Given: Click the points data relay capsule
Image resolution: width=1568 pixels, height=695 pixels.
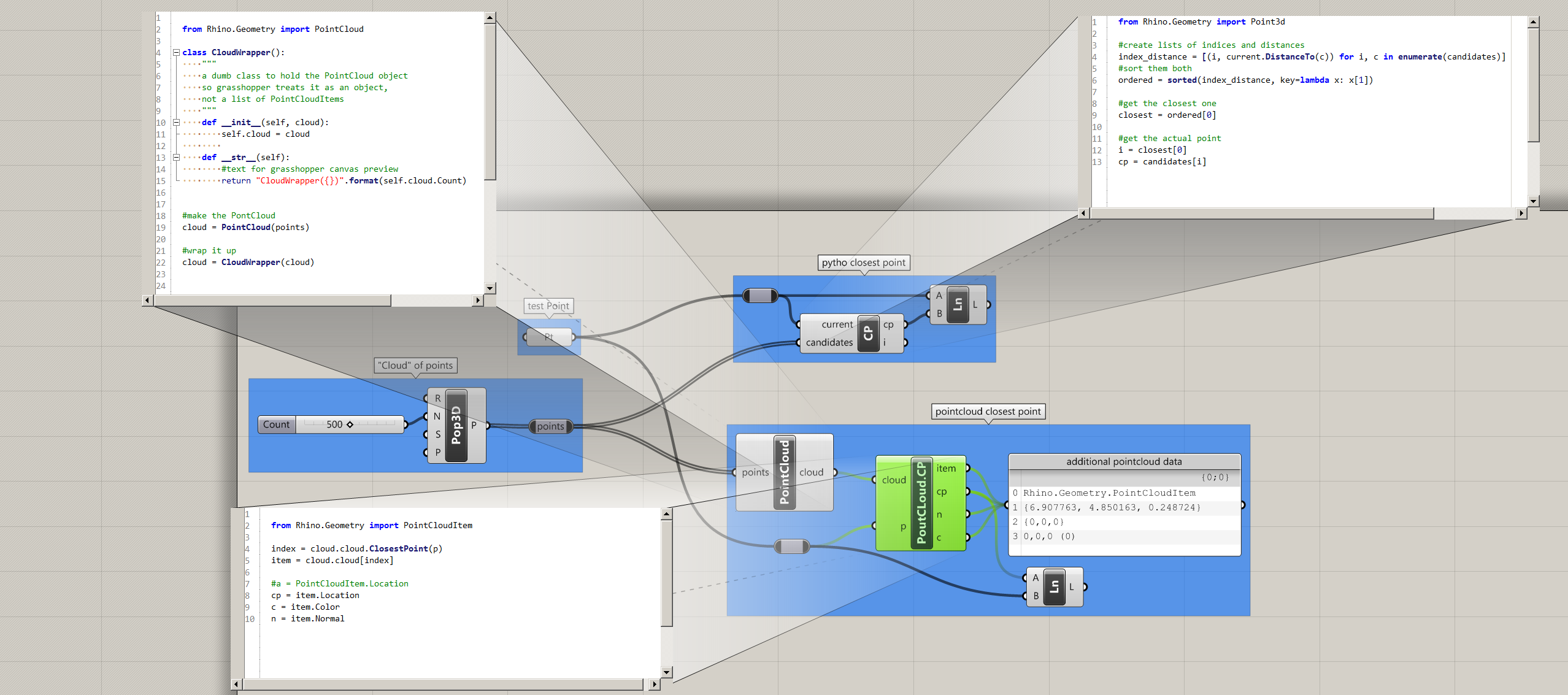Looking at the screenshot, I should pos(550,426).
